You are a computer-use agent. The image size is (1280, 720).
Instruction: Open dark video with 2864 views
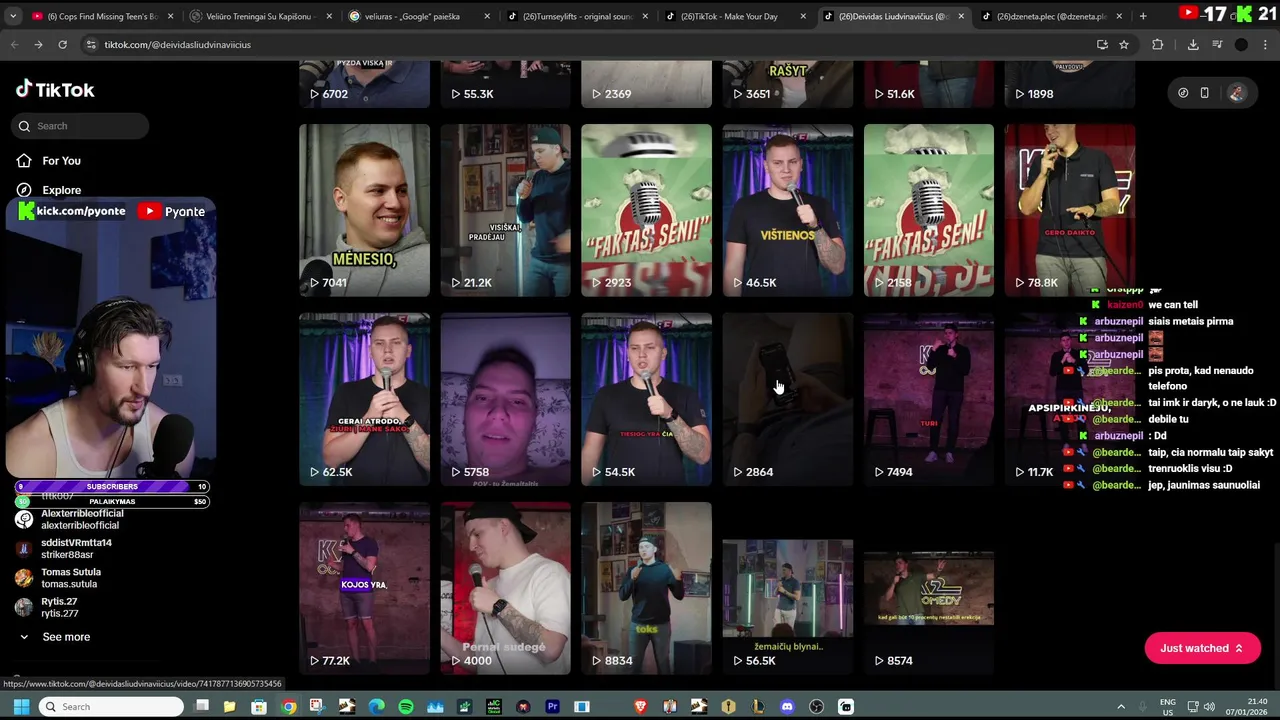click(x=787, y=399)
